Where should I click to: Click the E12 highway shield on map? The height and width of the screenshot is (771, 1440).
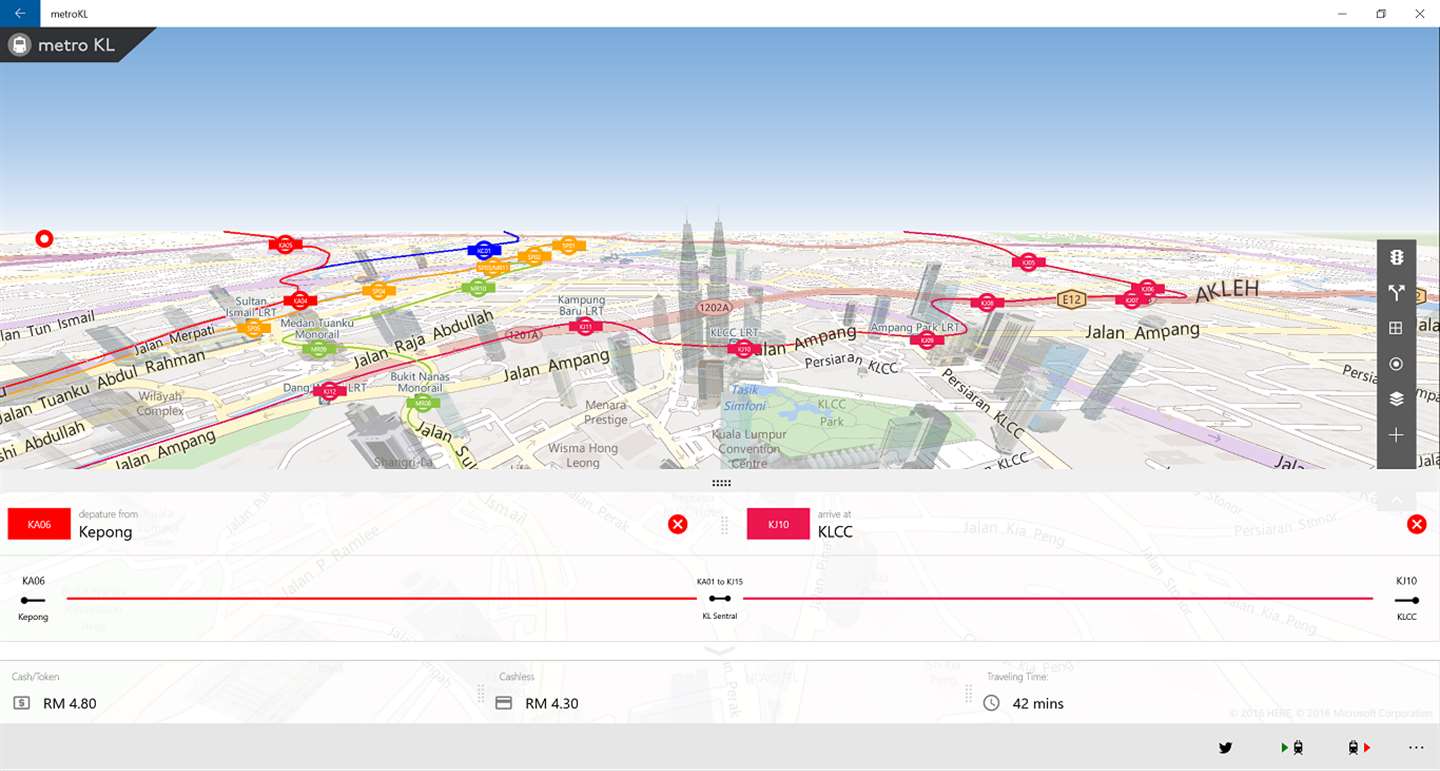pyautogui.click(x=1073, y=298)
